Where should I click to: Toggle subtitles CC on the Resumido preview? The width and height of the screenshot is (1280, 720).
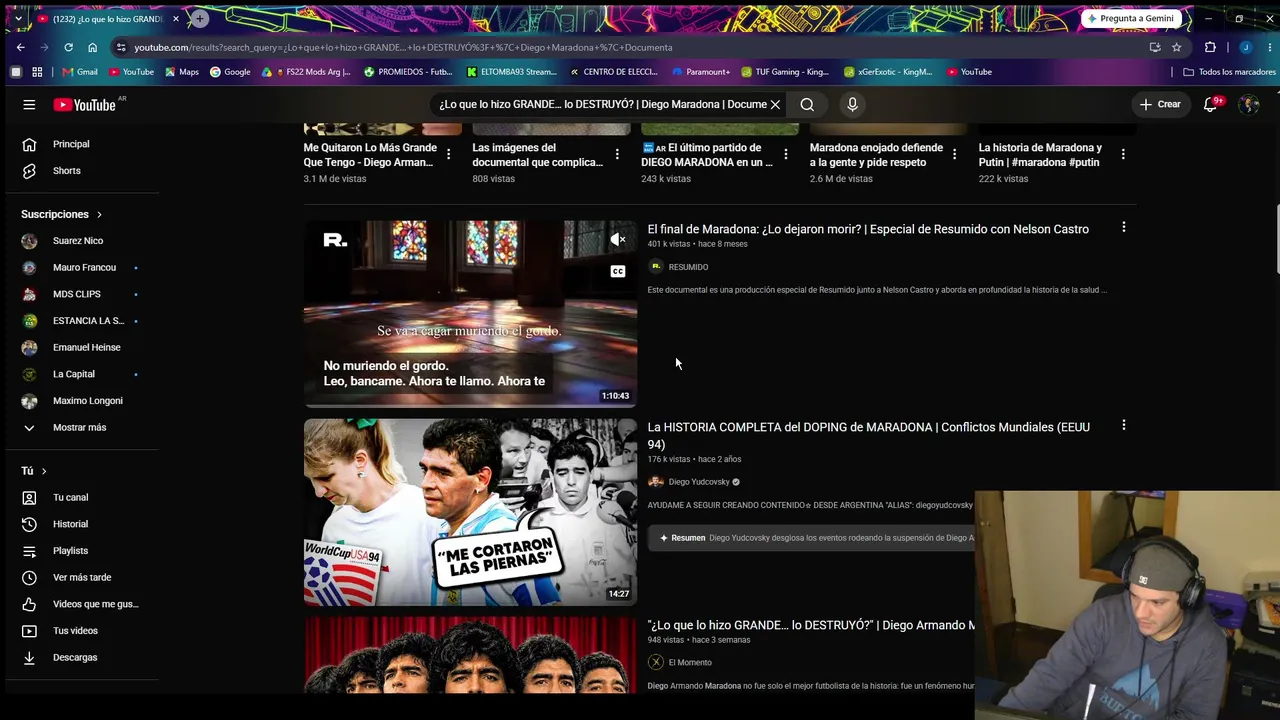click(x=618, y=271)
